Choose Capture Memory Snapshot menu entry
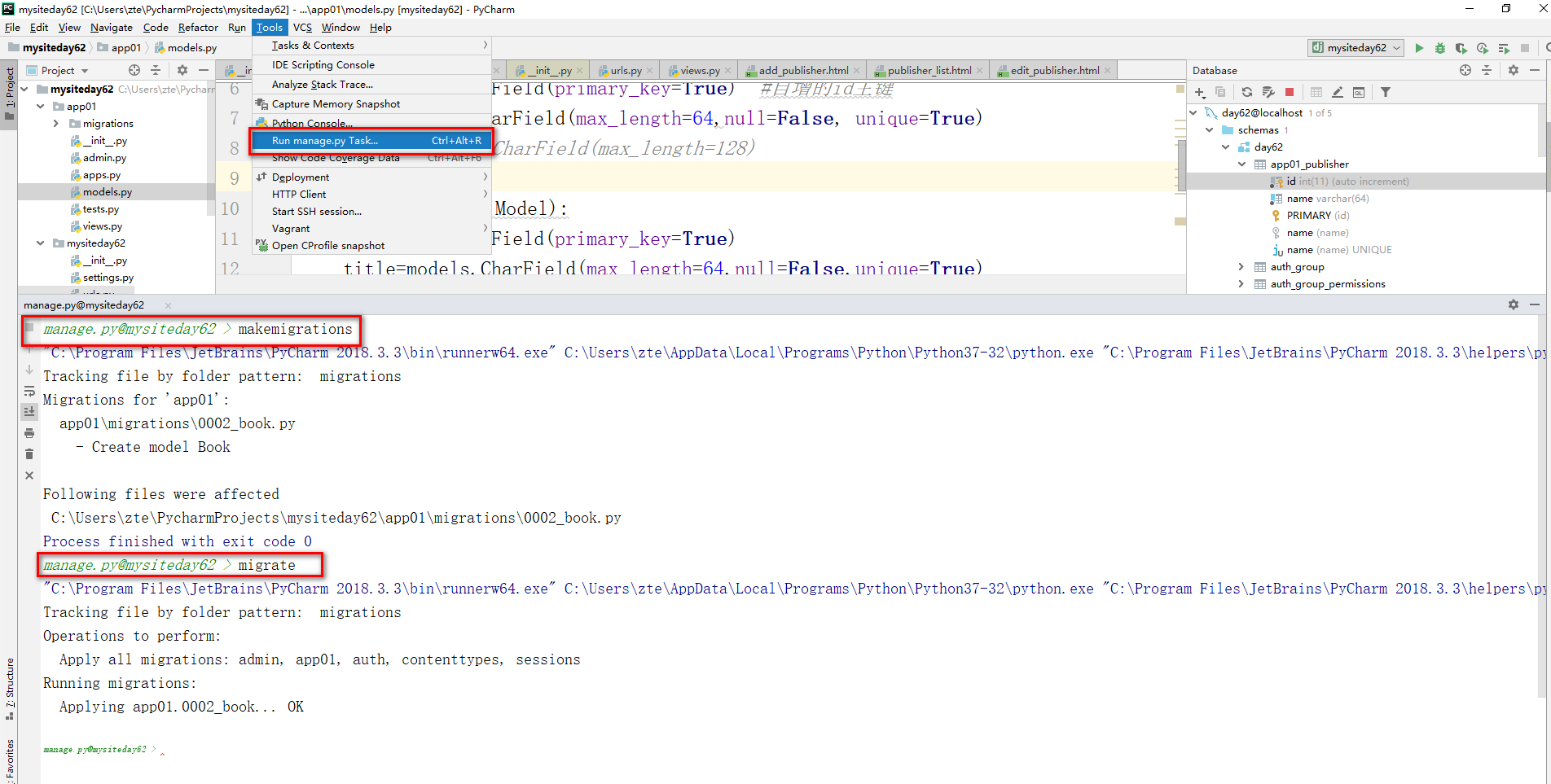This screenshot has height=784, width=1551. click(372, 104)
